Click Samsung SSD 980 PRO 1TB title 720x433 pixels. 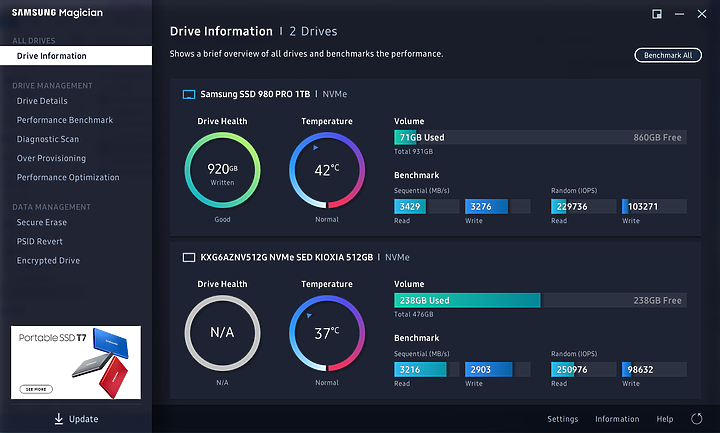255,94
